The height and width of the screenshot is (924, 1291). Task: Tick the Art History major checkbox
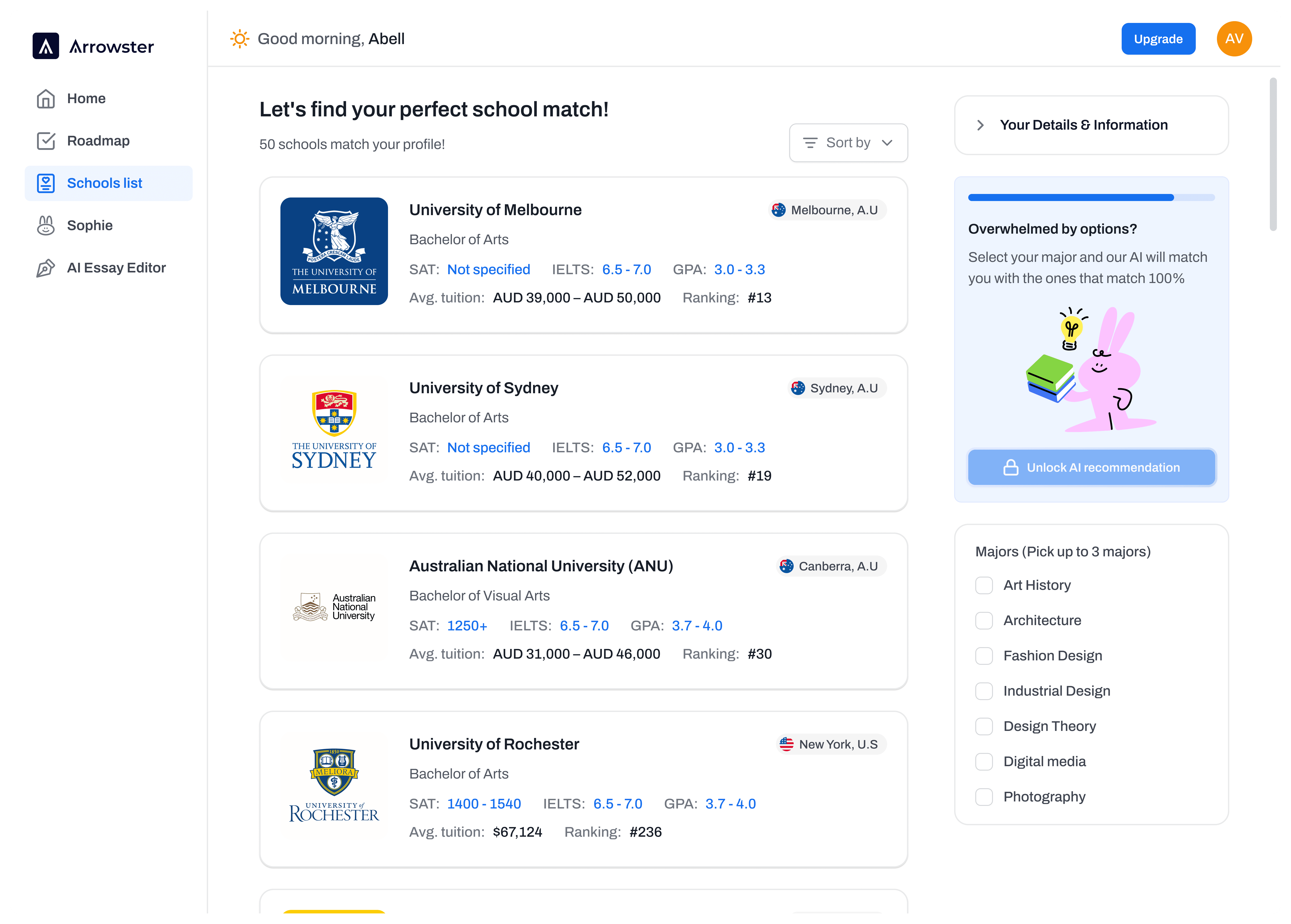pyautogui.click(x=984, y=585)
